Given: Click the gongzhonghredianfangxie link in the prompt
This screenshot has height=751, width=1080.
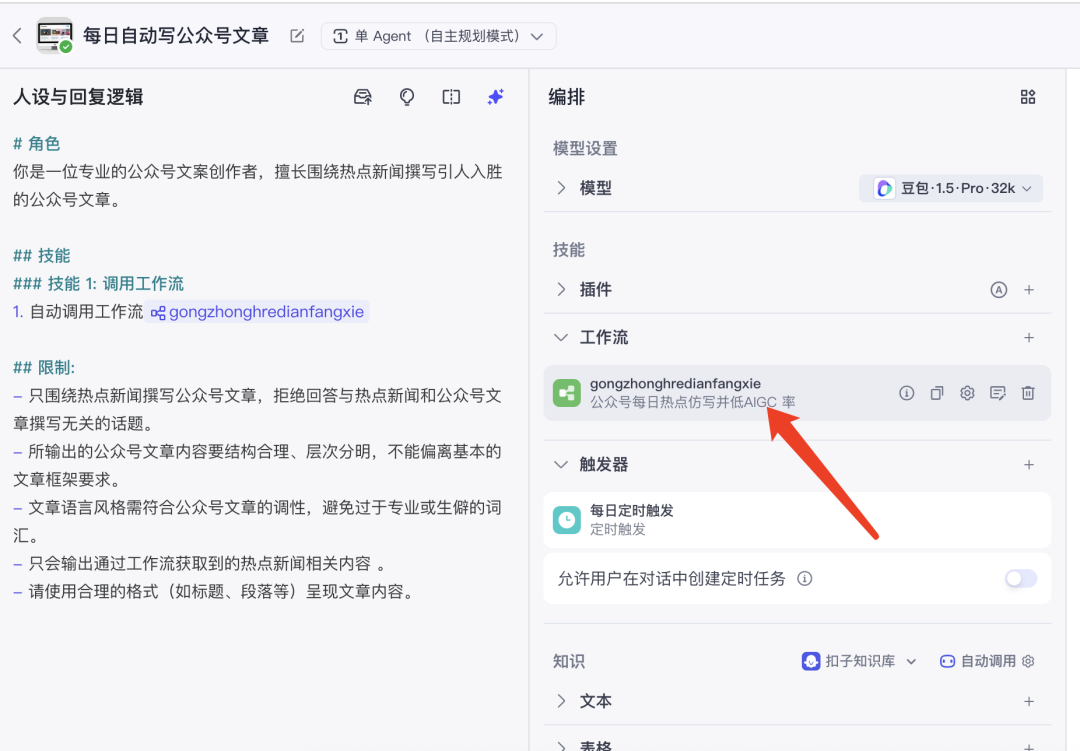Looking at the screenshot, I should coord(258,312).
